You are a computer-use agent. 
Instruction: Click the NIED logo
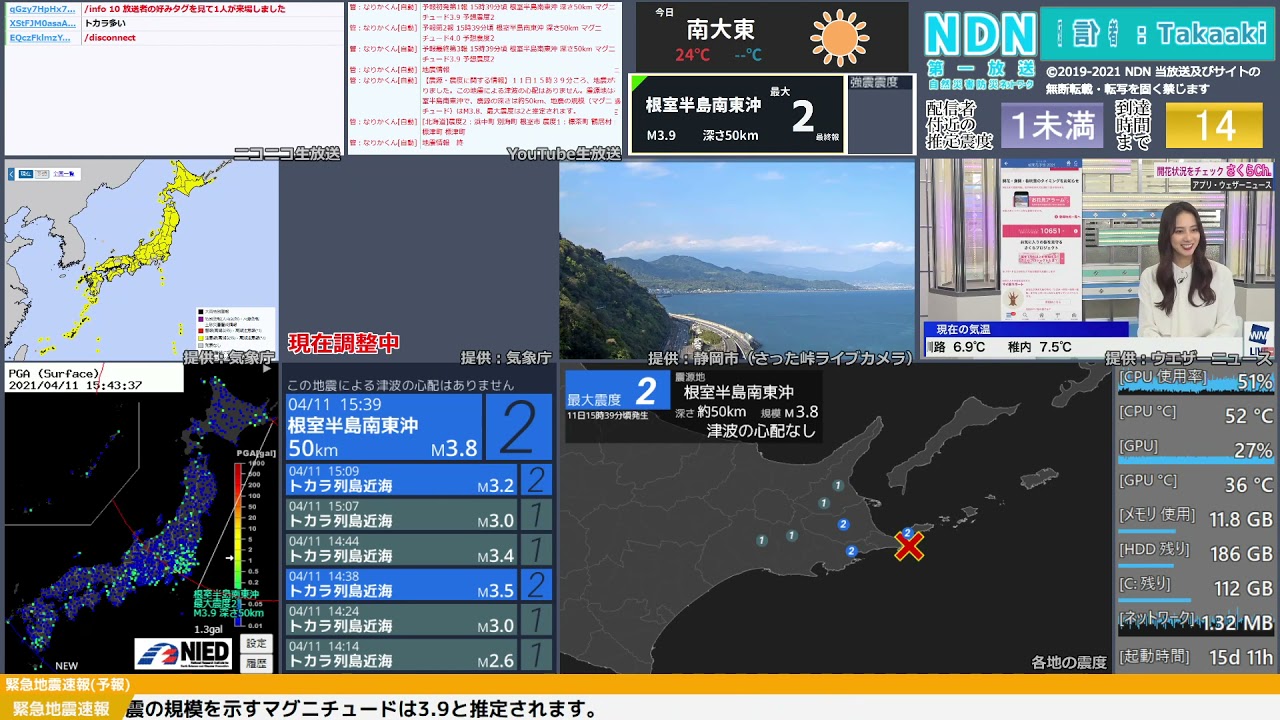183,654
